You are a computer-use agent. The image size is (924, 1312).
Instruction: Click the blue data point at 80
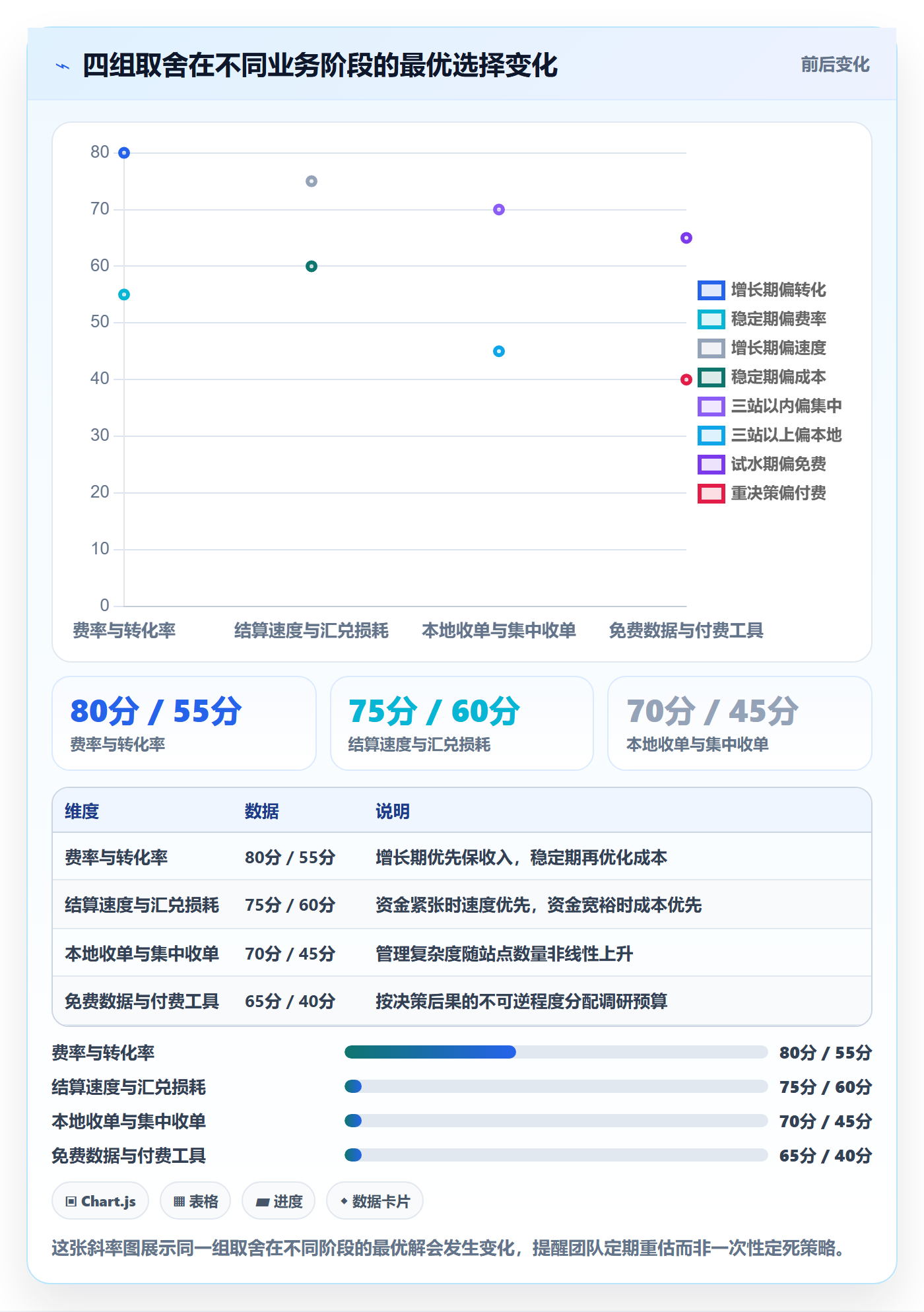tap(124, 153)
